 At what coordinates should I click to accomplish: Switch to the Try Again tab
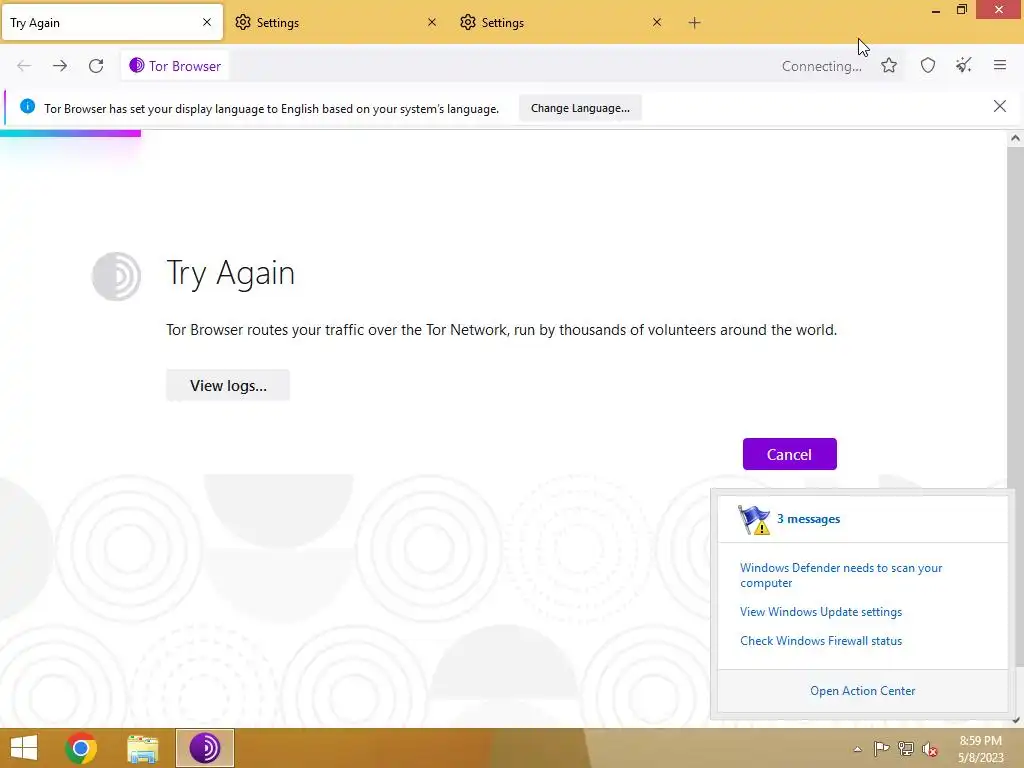point(112,23)
